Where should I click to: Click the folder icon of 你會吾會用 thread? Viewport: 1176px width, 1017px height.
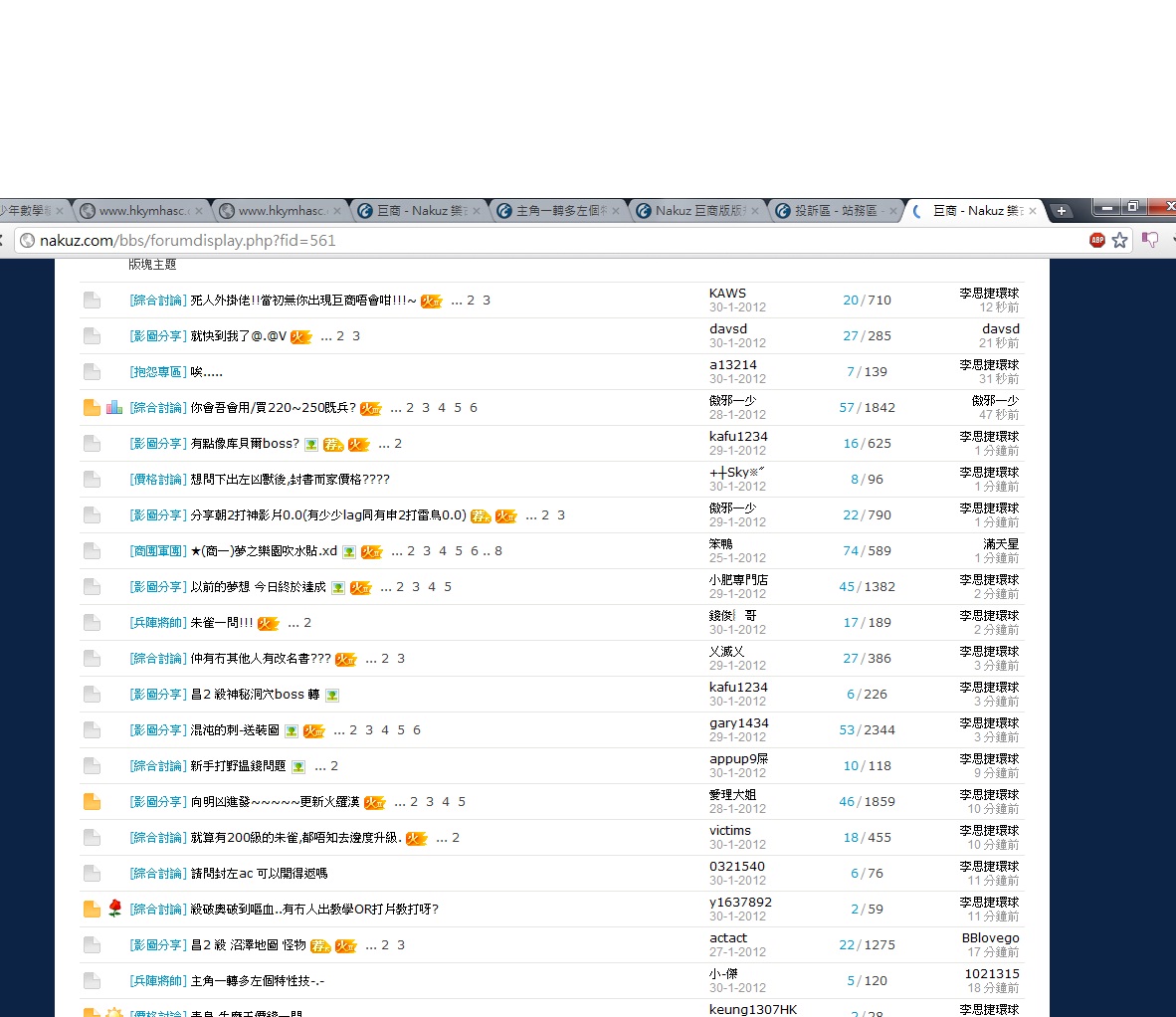(92, 408)
